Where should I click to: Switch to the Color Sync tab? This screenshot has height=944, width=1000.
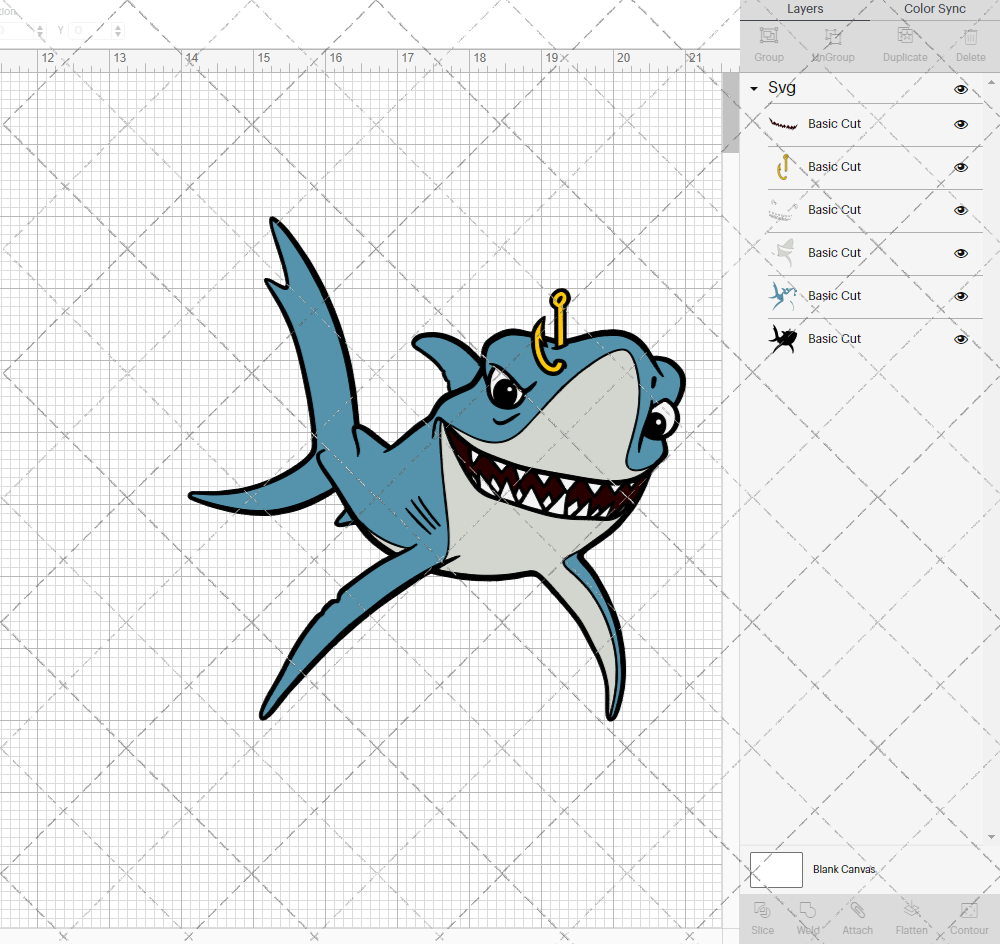[x=934, y=9]
